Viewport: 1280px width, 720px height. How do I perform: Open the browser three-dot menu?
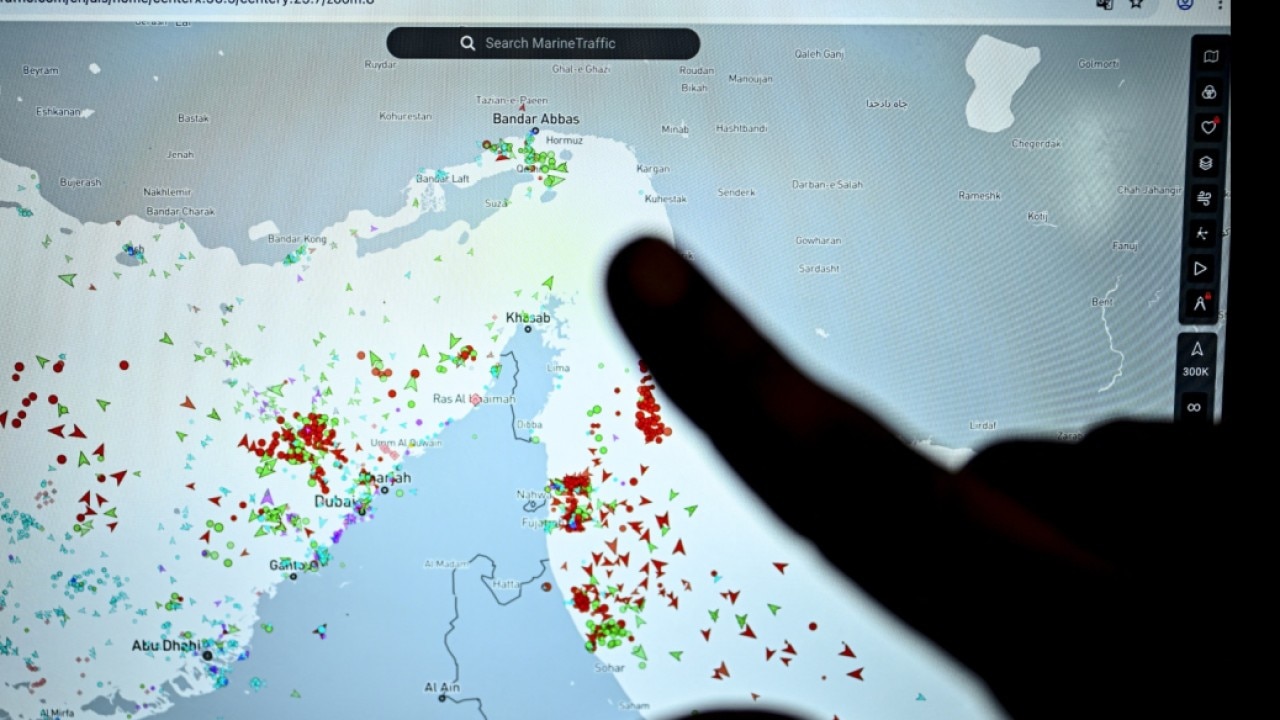(x=1220, y=4)
